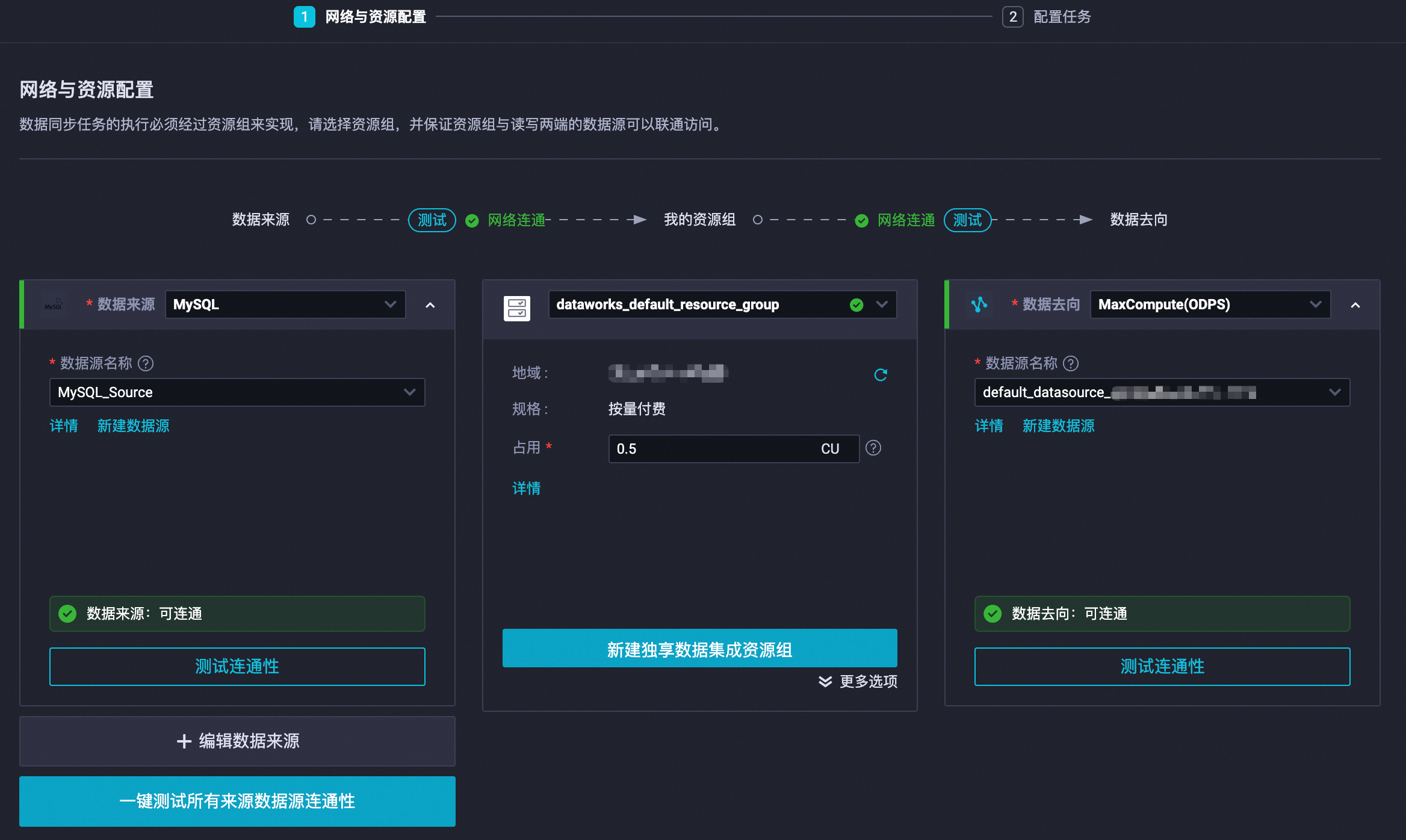Click the MySQL logo icon in source panel

click(x=54, y=305)
